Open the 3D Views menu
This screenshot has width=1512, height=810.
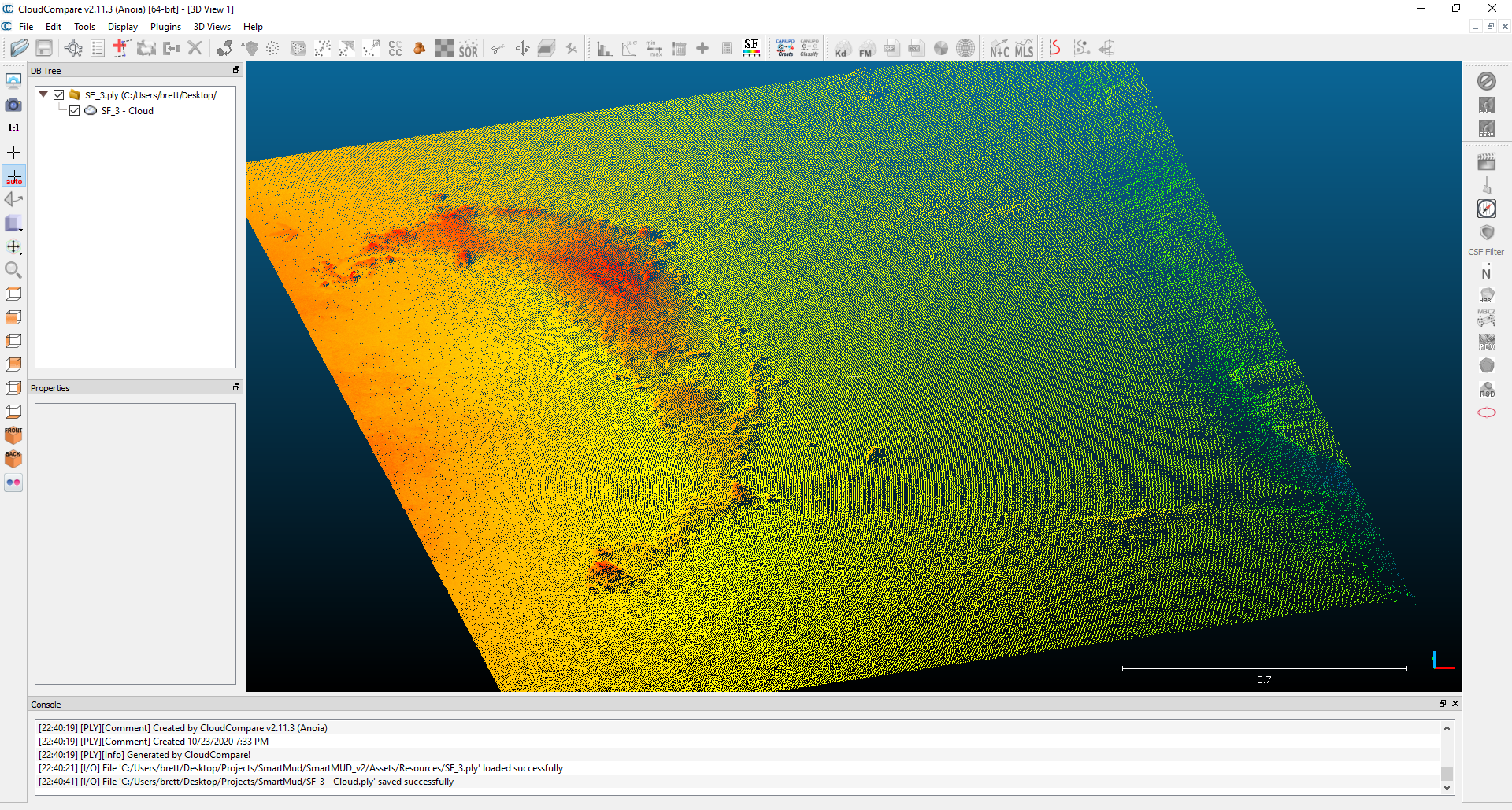pos(212,27)
